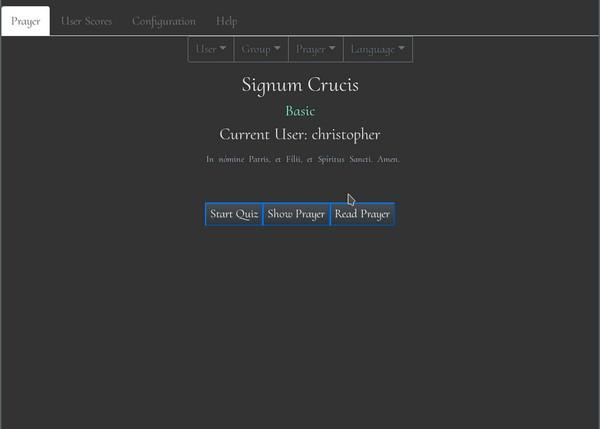Open the User Scores tab
The width and height of the screenshot is (600, 429).
(86, 21)
